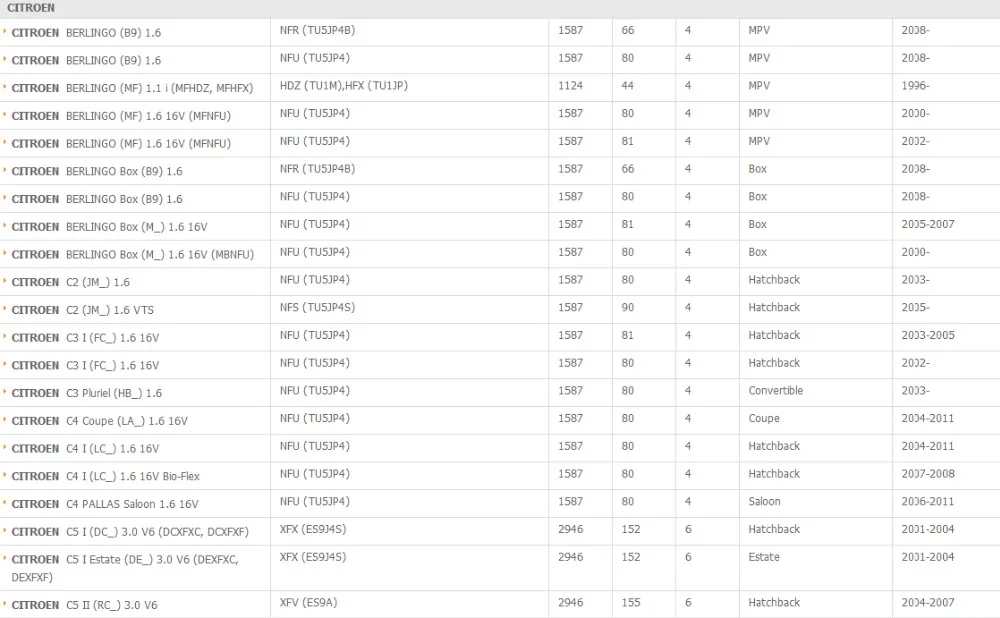This screenshot has width=1000, height=618.
Task: Click the arrow bullet beside C5 II (RC_) 3.0 V6
Action: coord(4,603)
